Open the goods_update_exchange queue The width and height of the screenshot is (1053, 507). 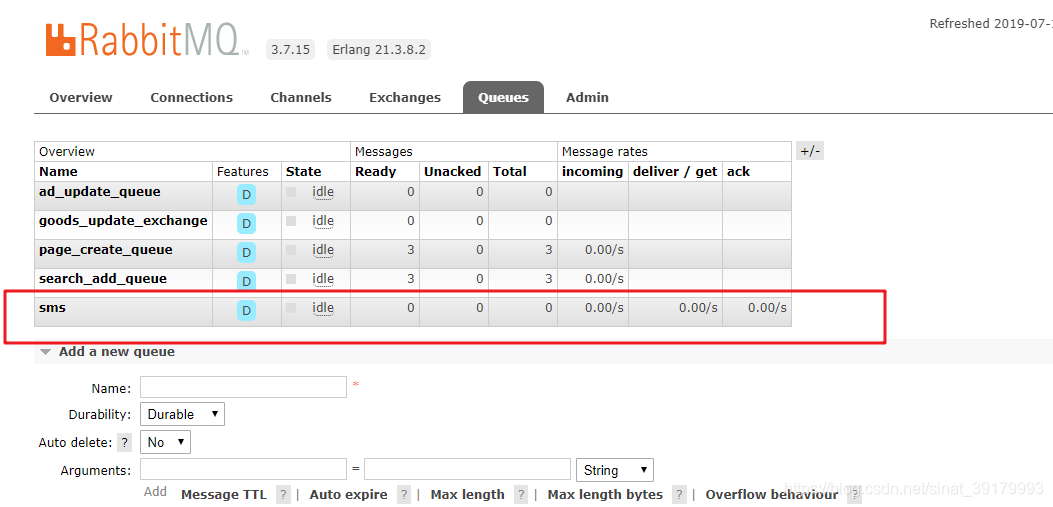[x=123, y=220]
